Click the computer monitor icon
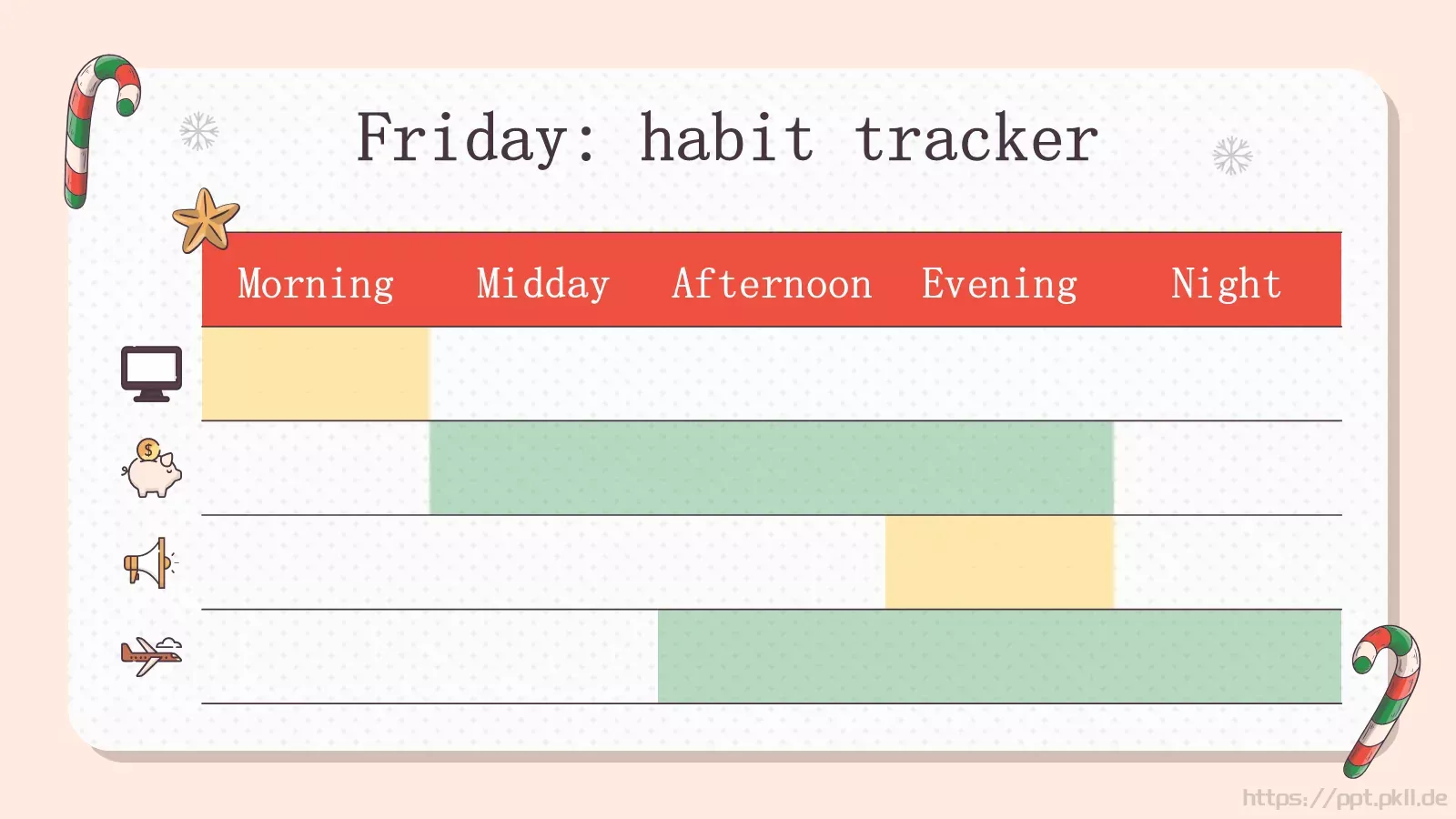This screenshot has width=1456, height=819. point(152,373)
